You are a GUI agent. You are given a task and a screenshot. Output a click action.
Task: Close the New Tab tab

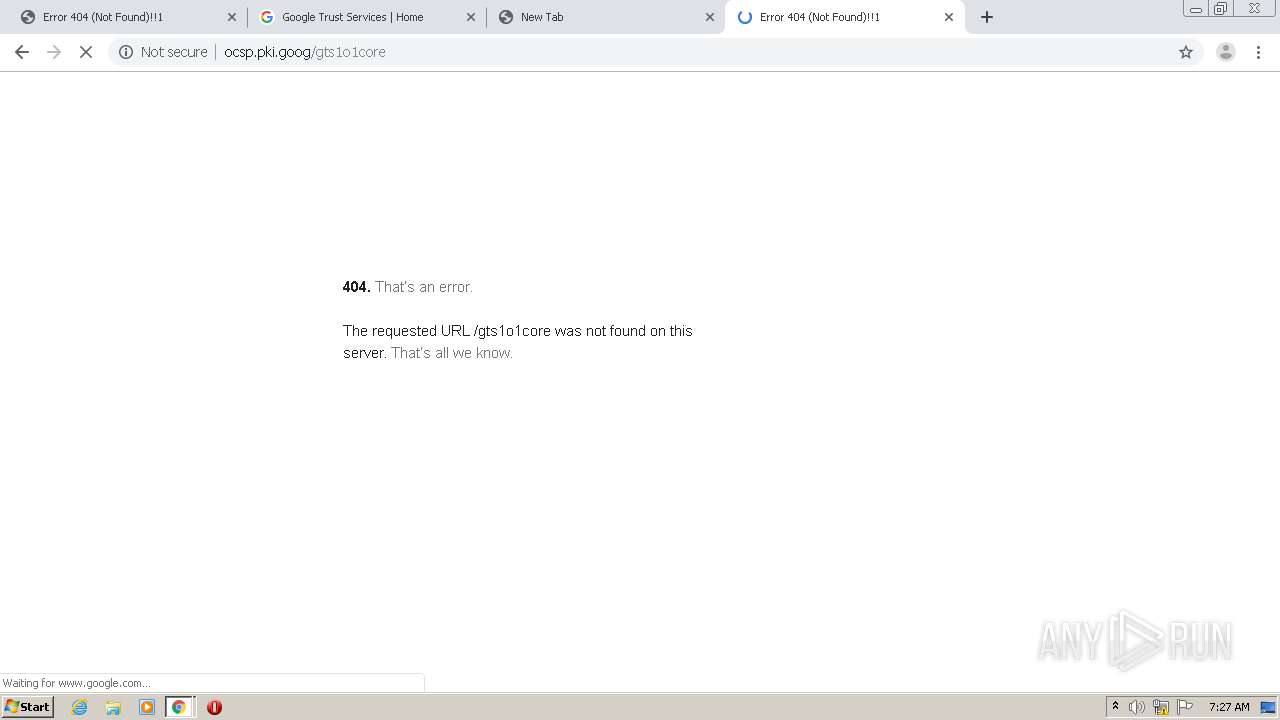click(x=710, y=17)
